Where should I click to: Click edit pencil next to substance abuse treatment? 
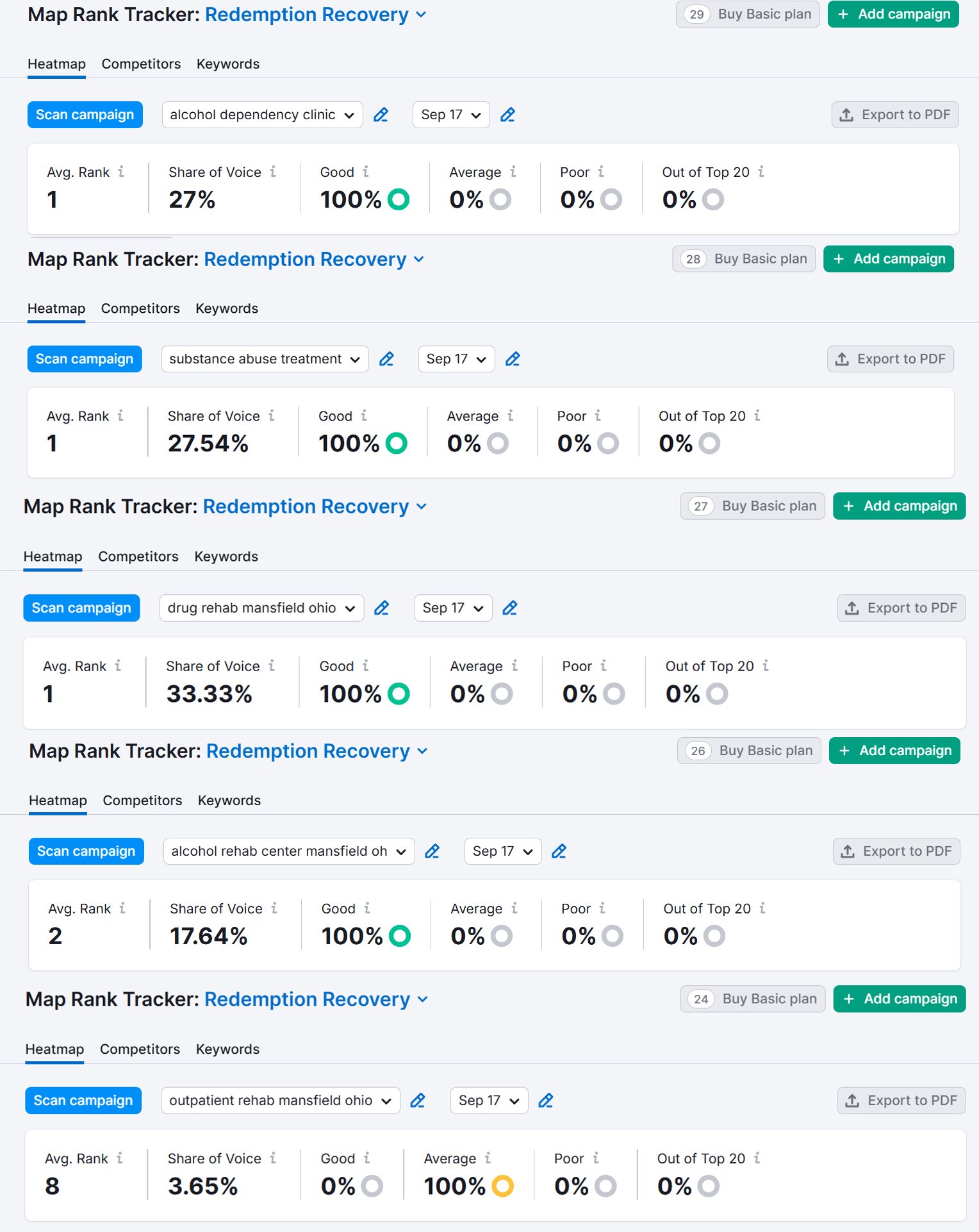pyautogui.click(x=386, y=359)
